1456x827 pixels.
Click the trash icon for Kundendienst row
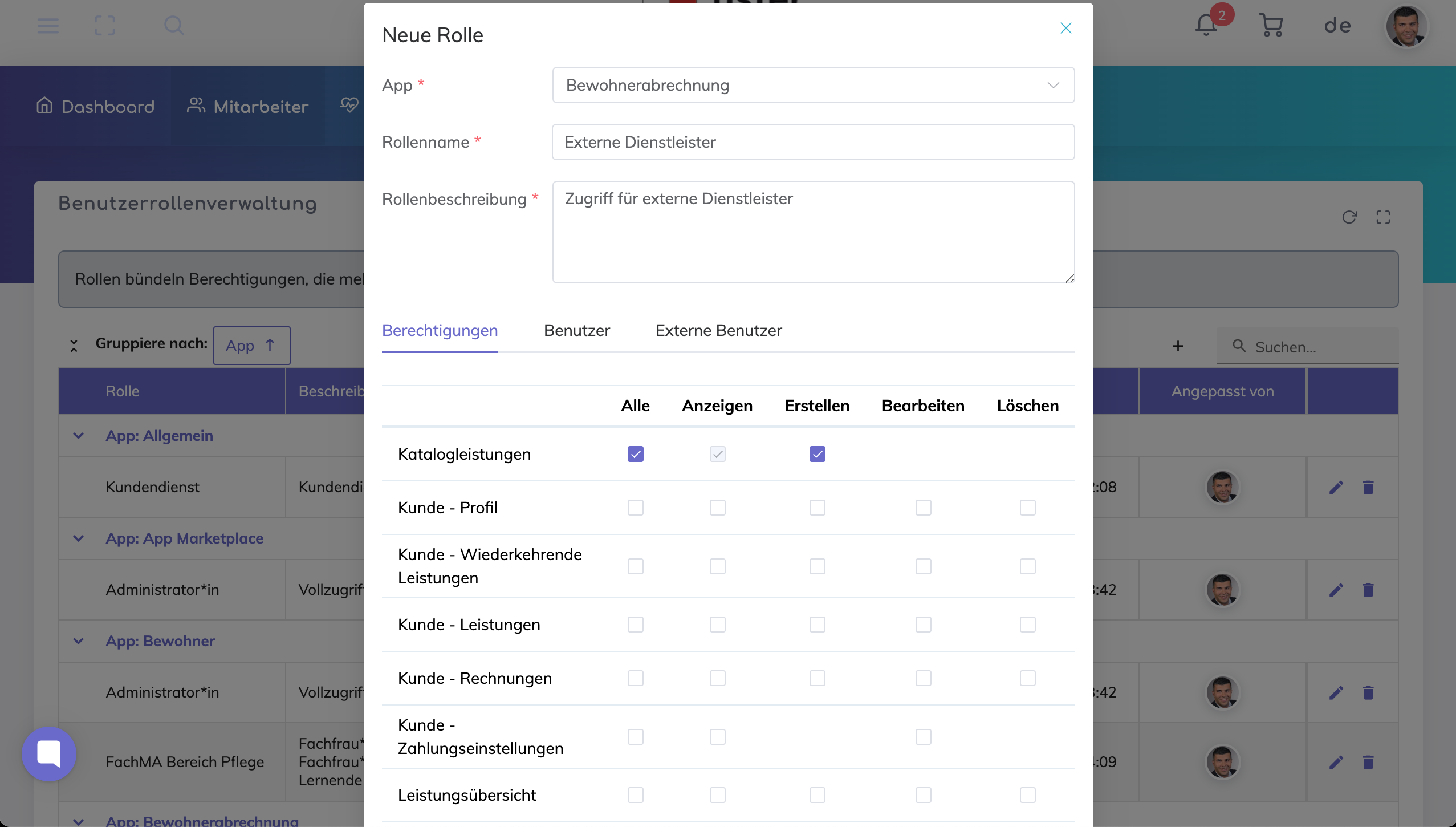coord(1368,488)
